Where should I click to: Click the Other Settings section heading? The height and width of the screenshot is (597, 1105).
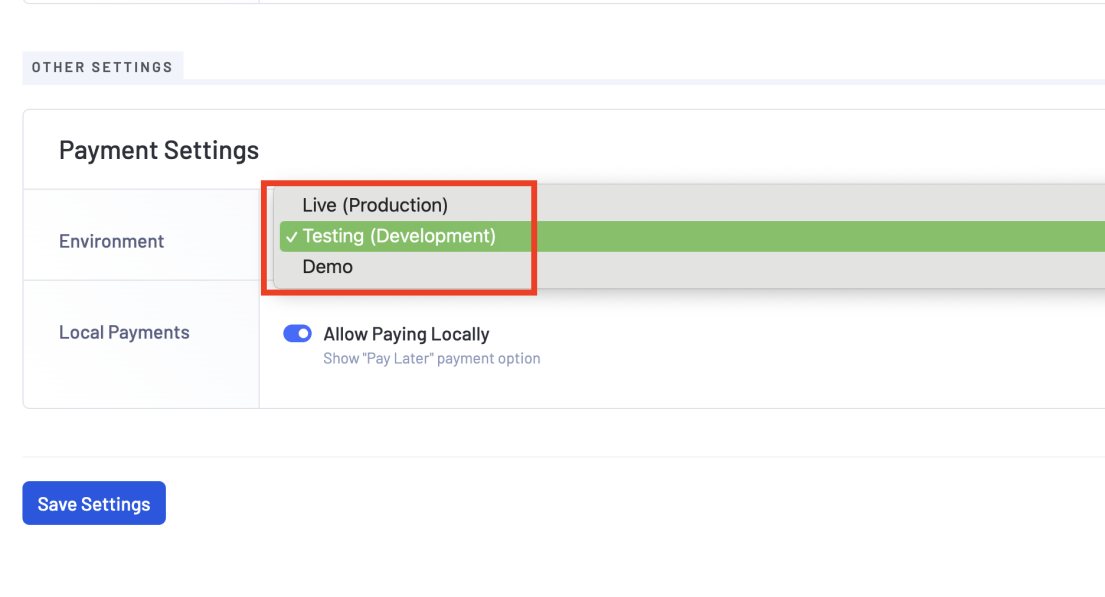[x=102, y=67]
